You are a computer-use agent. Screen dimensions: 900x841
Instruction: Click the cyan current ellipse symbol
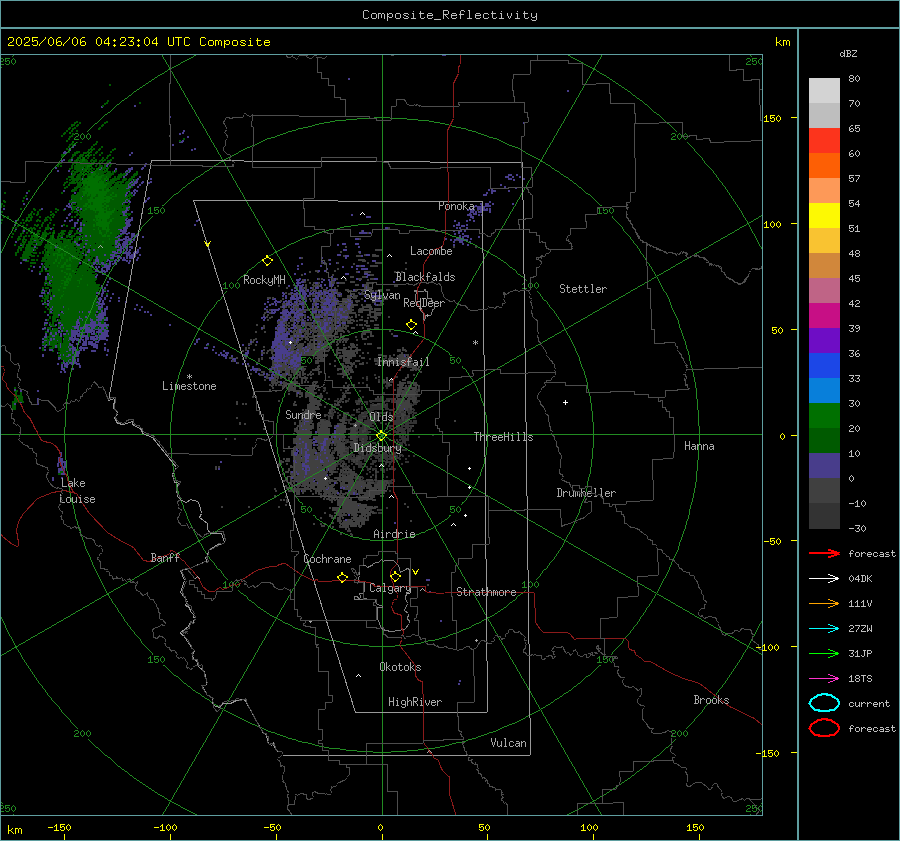click(824, 703)
